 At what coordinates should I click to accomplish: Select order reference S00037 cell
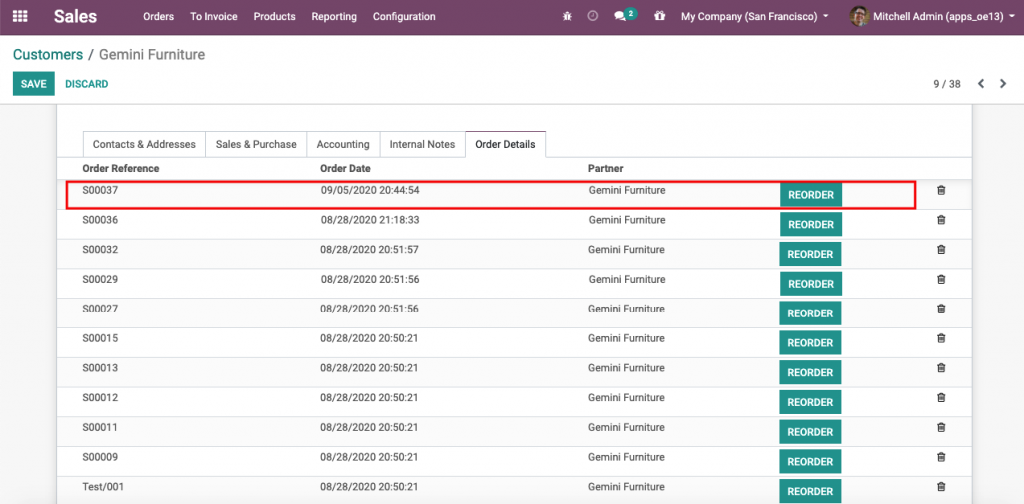click(100, 190)
